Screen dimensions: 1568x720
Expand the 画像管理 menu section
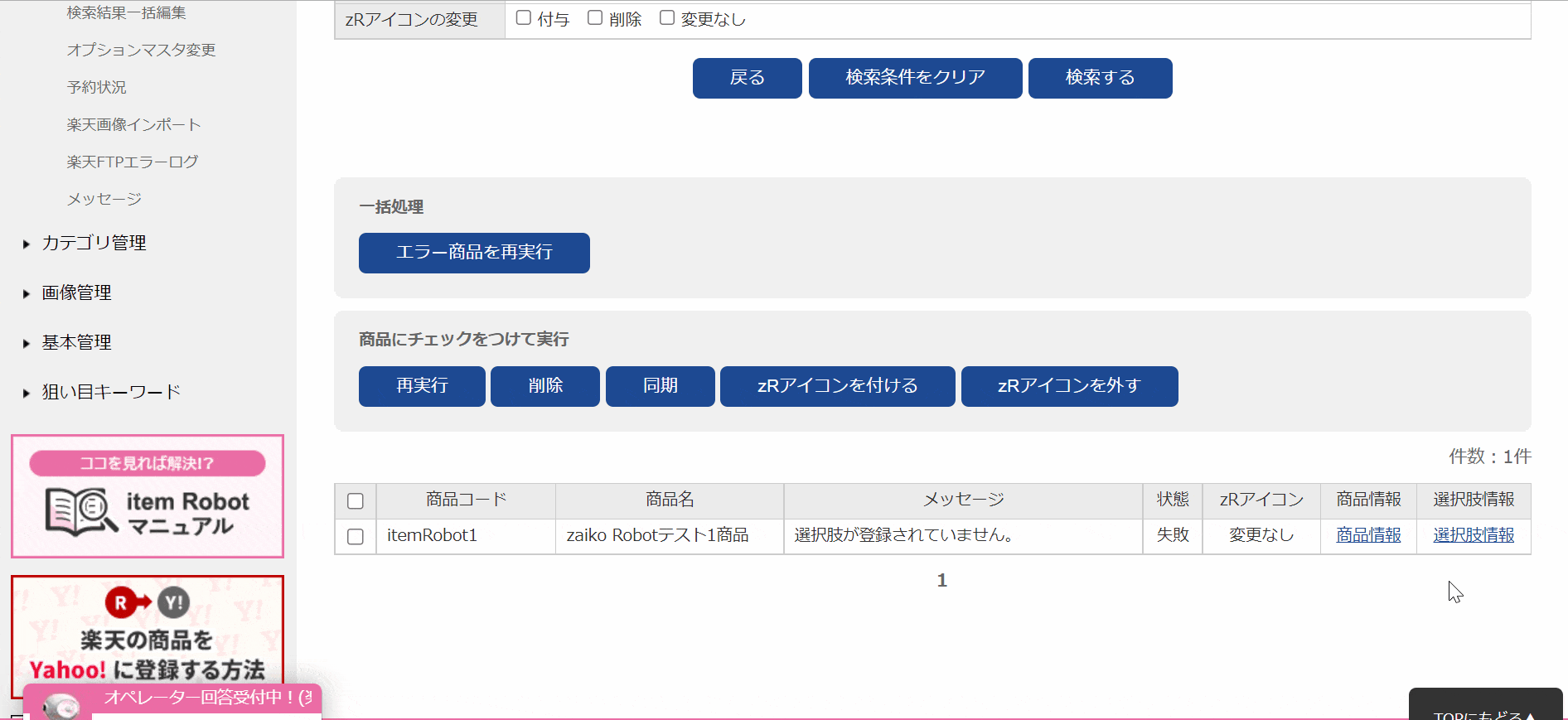(76, 292)
